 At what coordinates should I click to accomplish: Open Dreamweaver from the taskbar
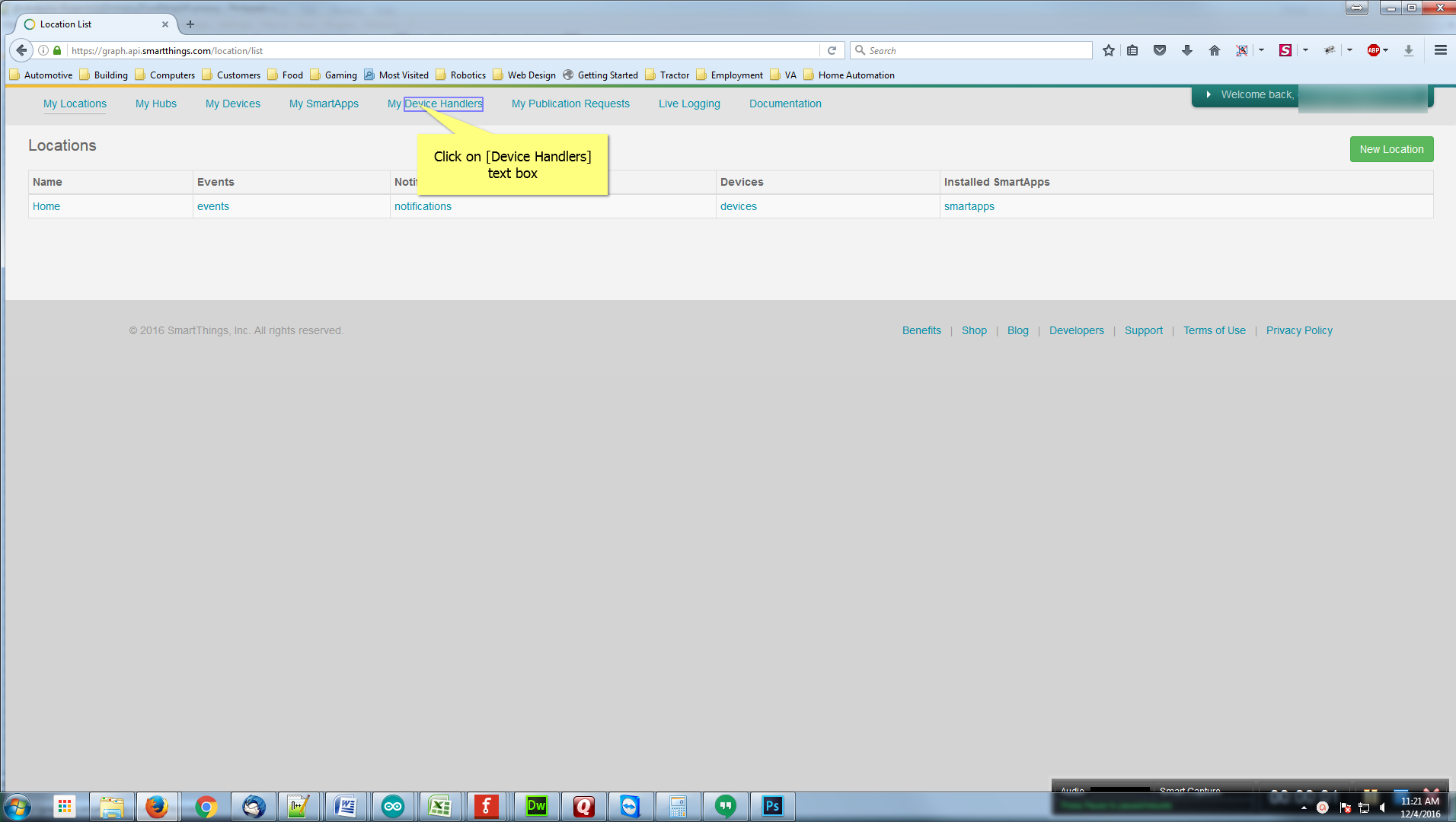[x=537, y=806]
